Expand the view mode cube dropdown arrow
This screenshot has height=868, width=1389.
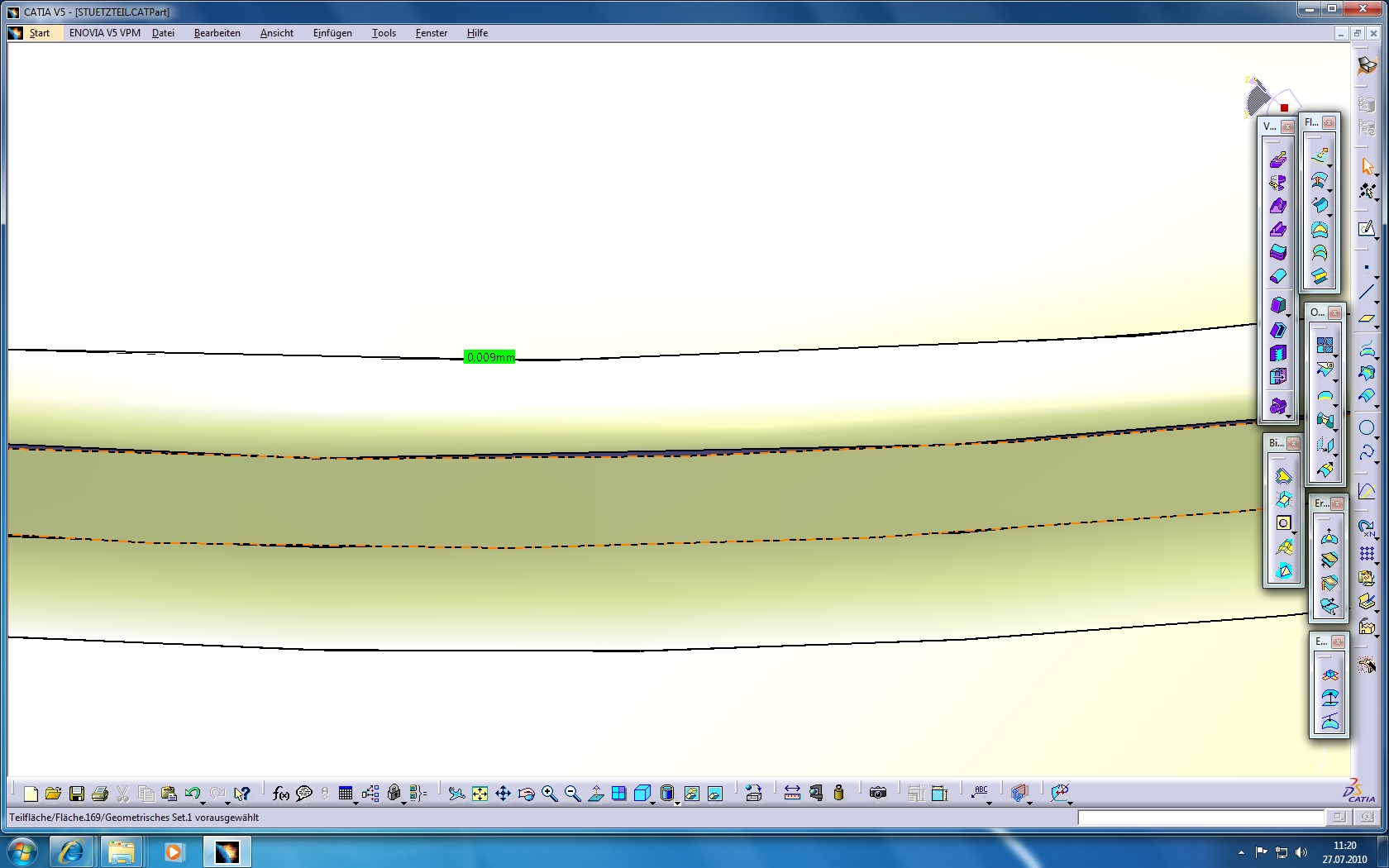point(653,803)
